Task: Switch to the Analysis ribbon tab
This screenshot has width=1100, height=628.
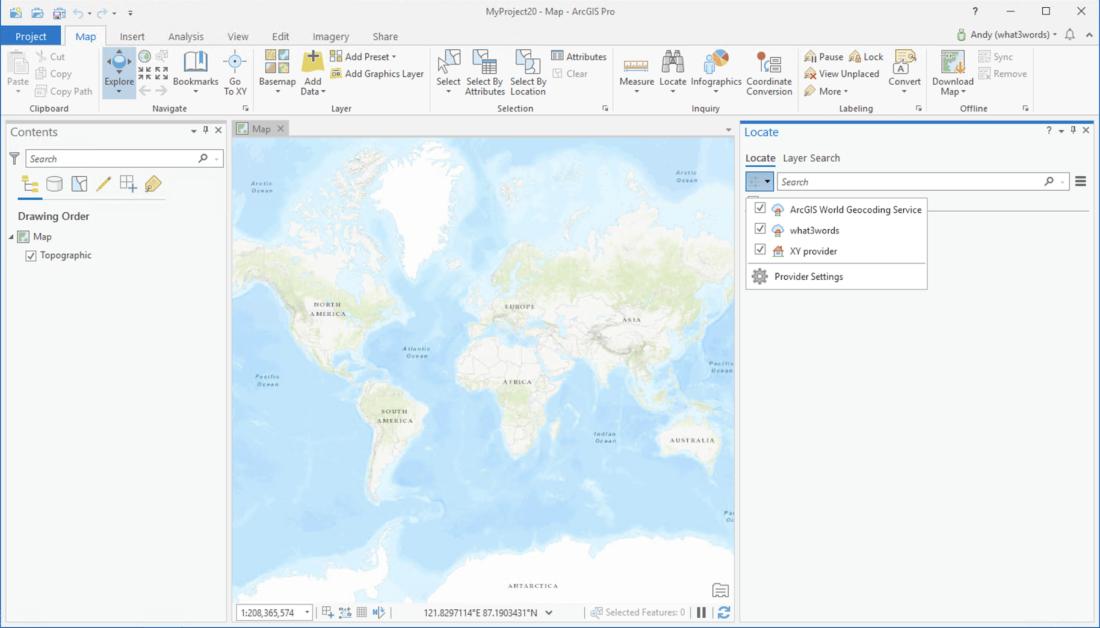Action: [186, 36]
